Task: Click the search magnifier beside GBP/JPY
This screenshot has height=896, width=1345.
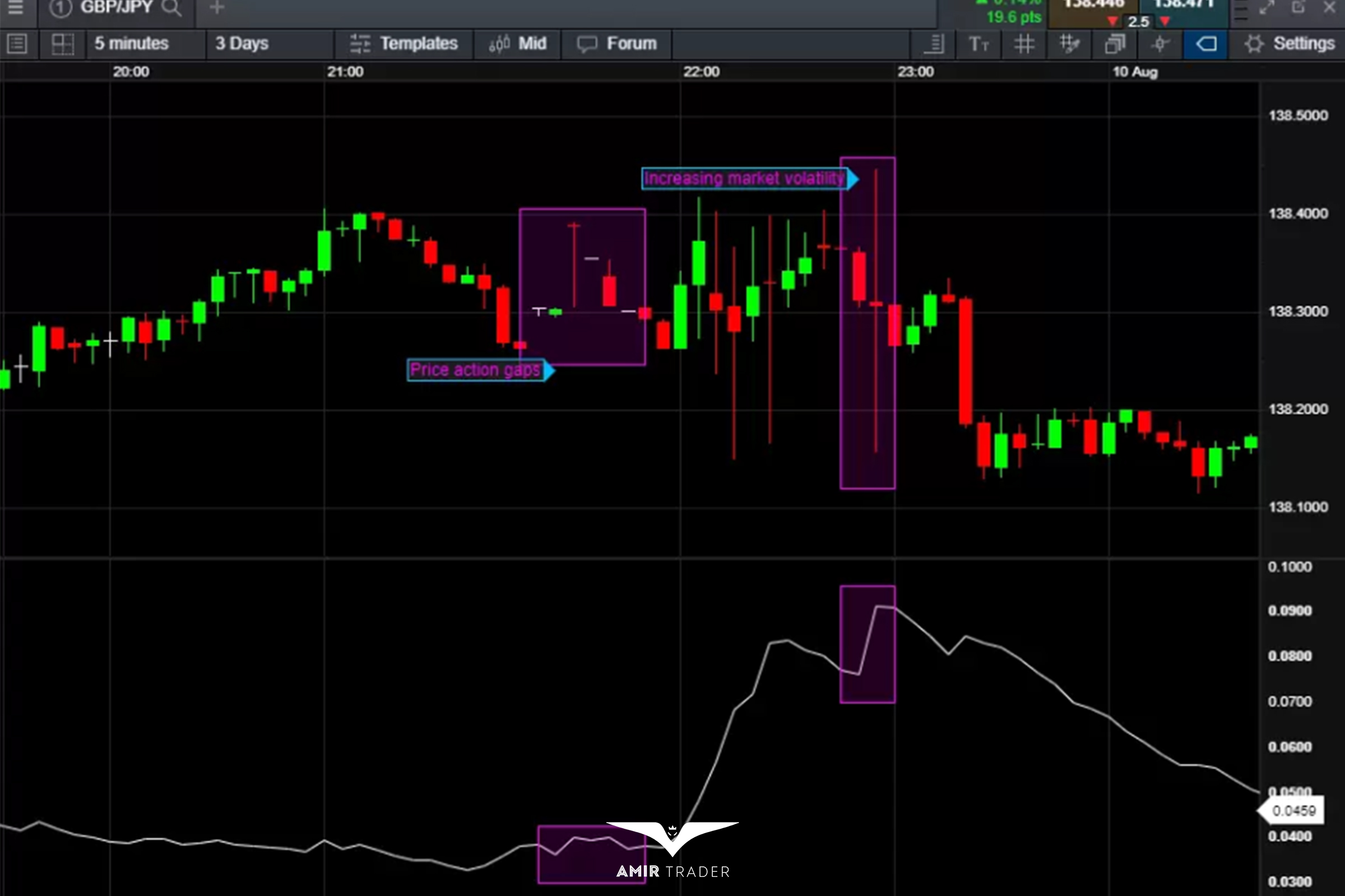Action: point(171,7)
